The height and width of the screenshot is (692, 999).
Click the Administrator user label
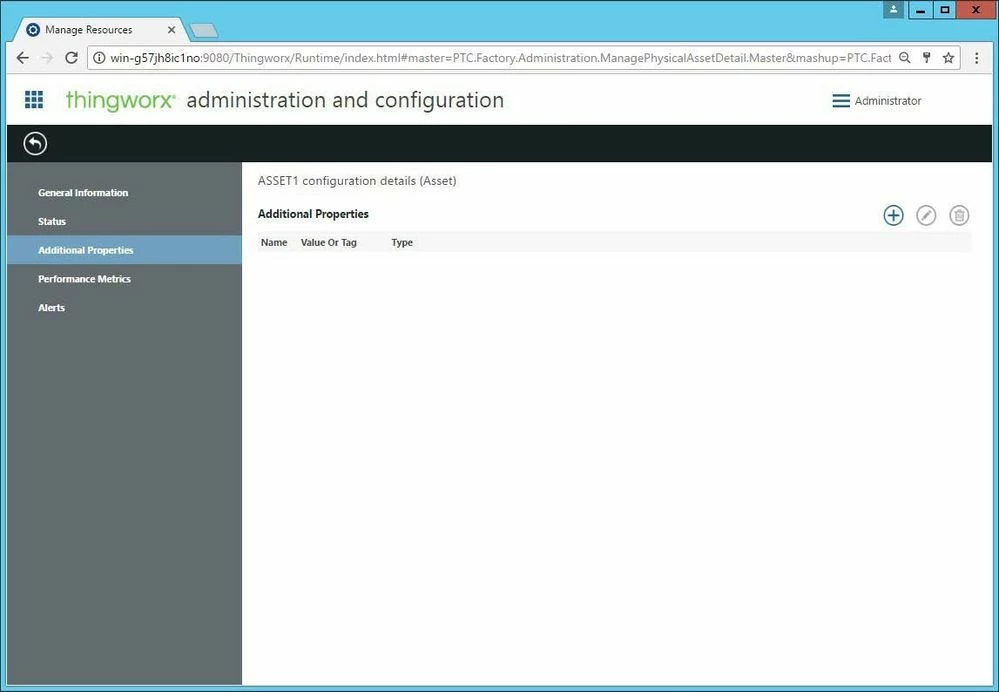(888, 101)
